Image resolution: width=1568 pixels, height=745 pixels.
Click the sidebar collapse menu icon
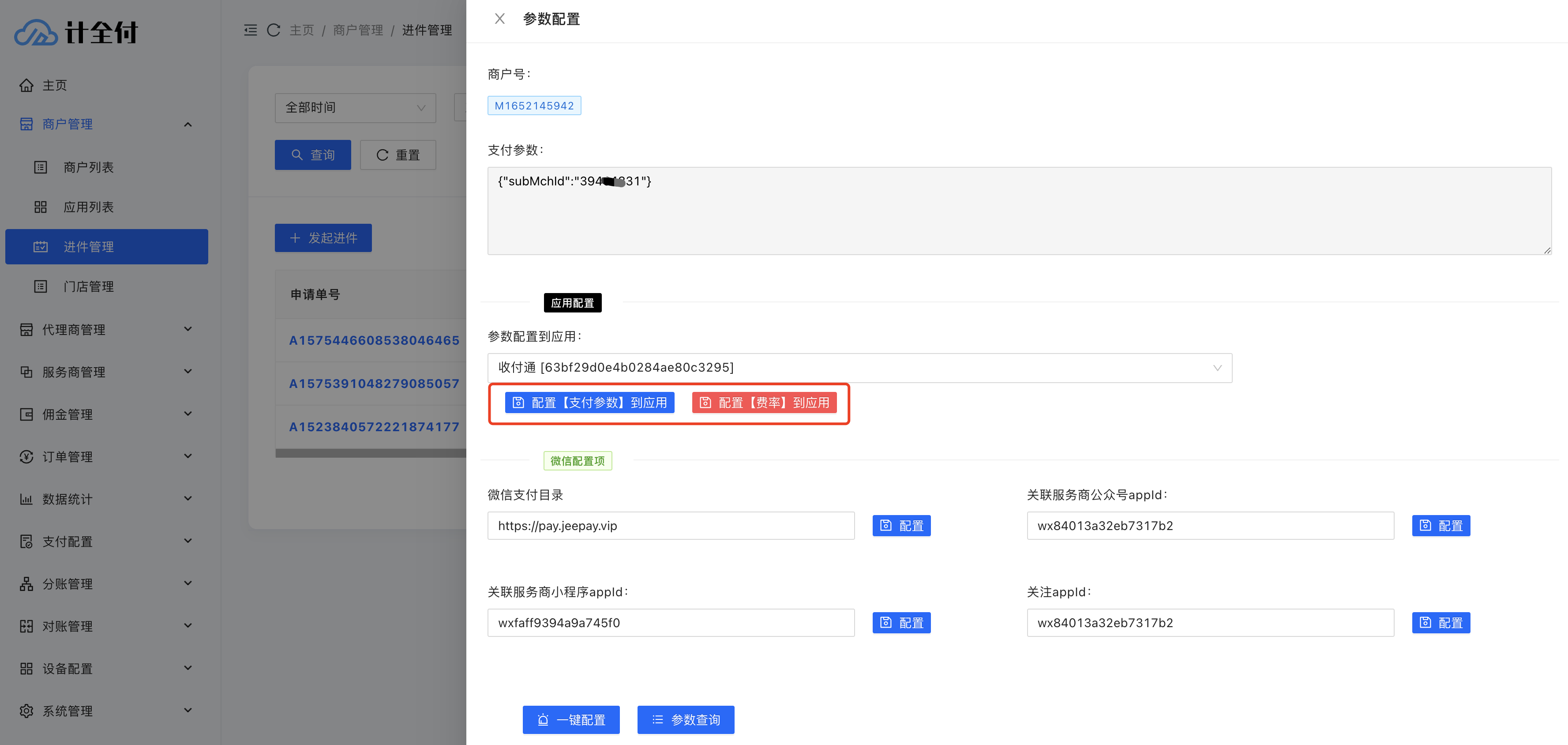(x=250, y=30)
